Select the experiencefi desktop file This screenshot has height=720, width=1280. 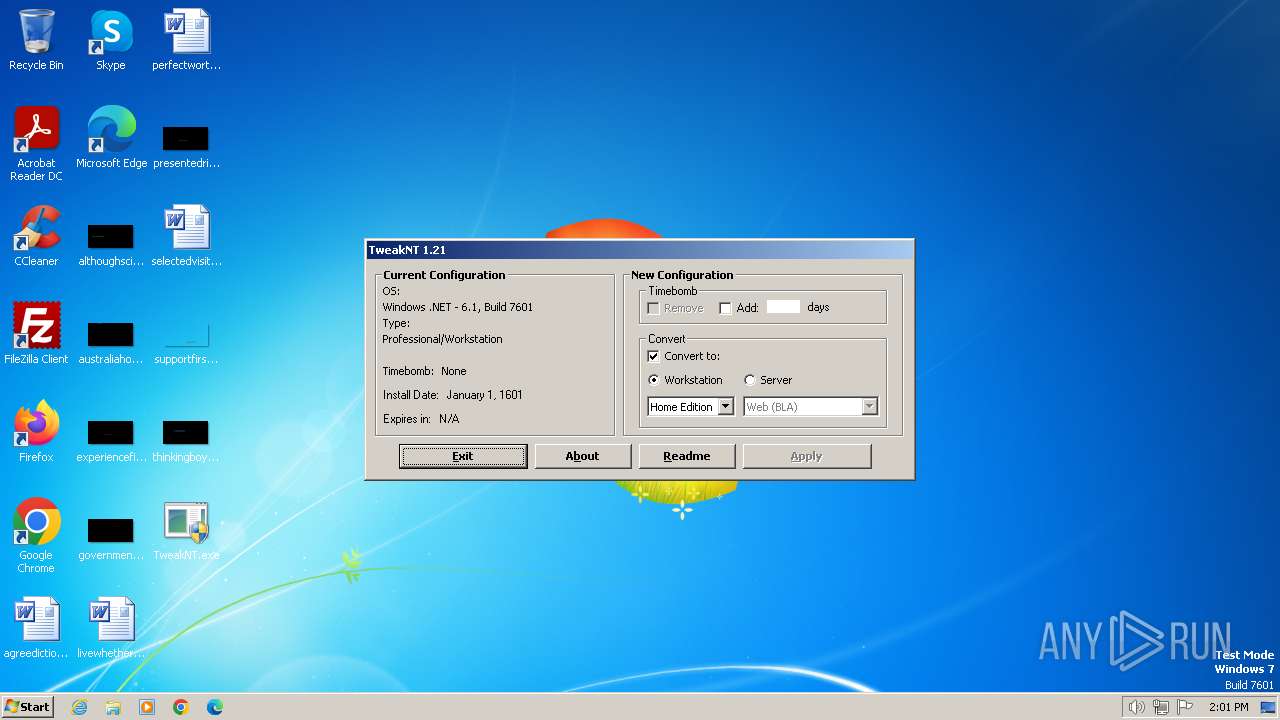click(111, 439)
